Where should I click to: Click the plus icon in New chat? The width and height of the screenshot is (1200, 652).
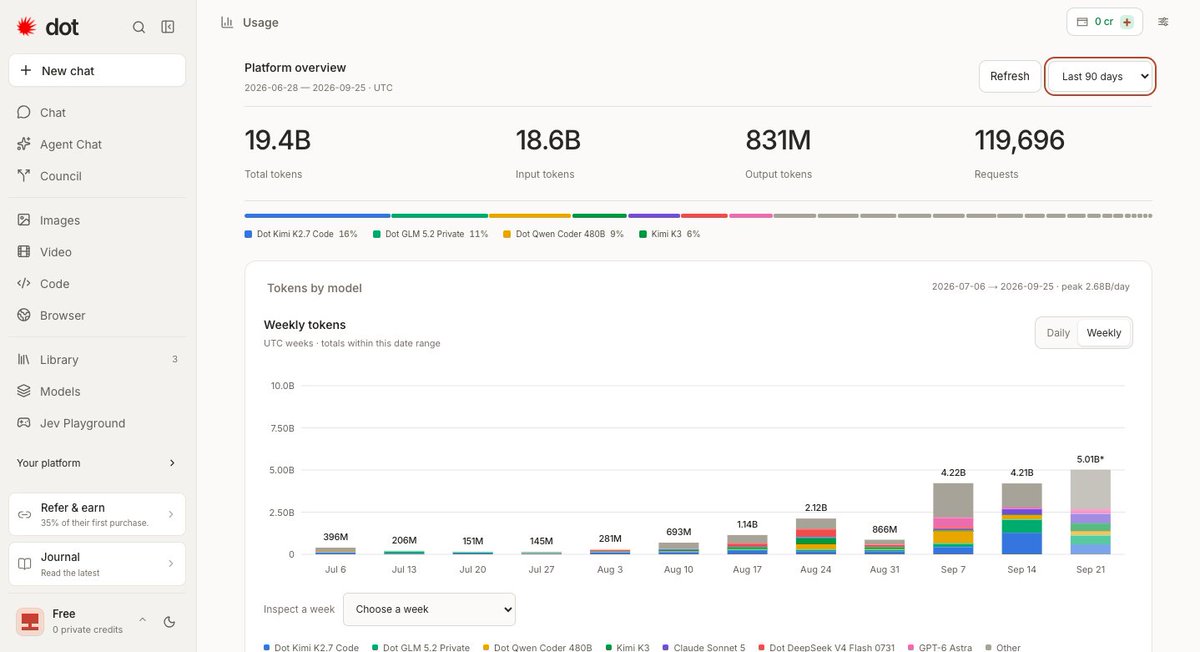tap(26, 71)
